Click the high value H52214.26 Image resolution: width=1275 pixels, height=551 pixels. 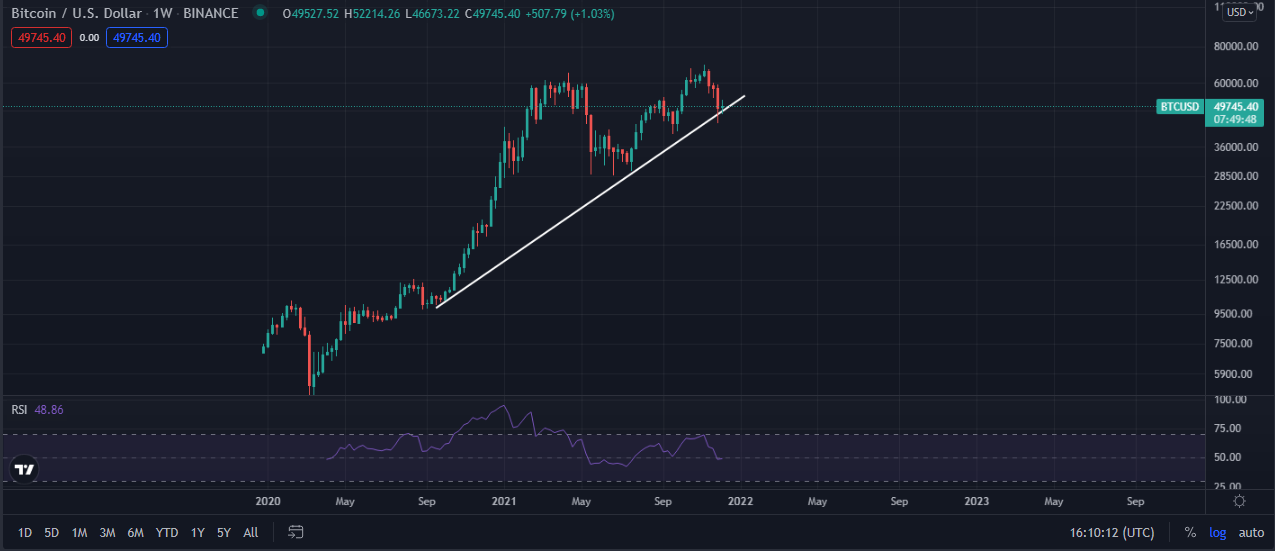tap(373, 14)
